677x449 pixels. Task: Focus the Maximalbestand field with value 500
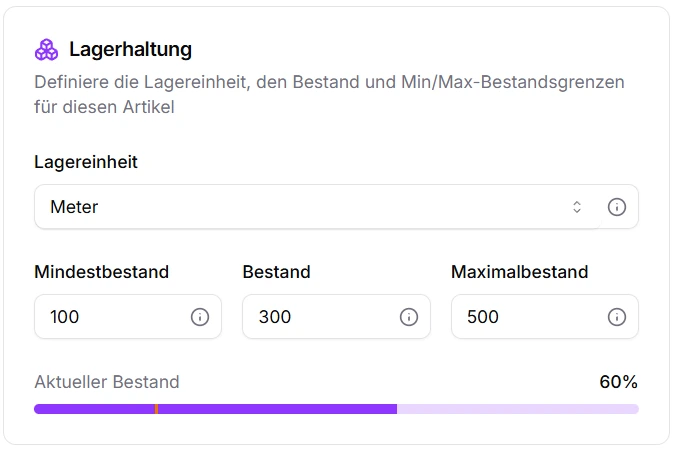pyautogui.click(x=527, y=317)
